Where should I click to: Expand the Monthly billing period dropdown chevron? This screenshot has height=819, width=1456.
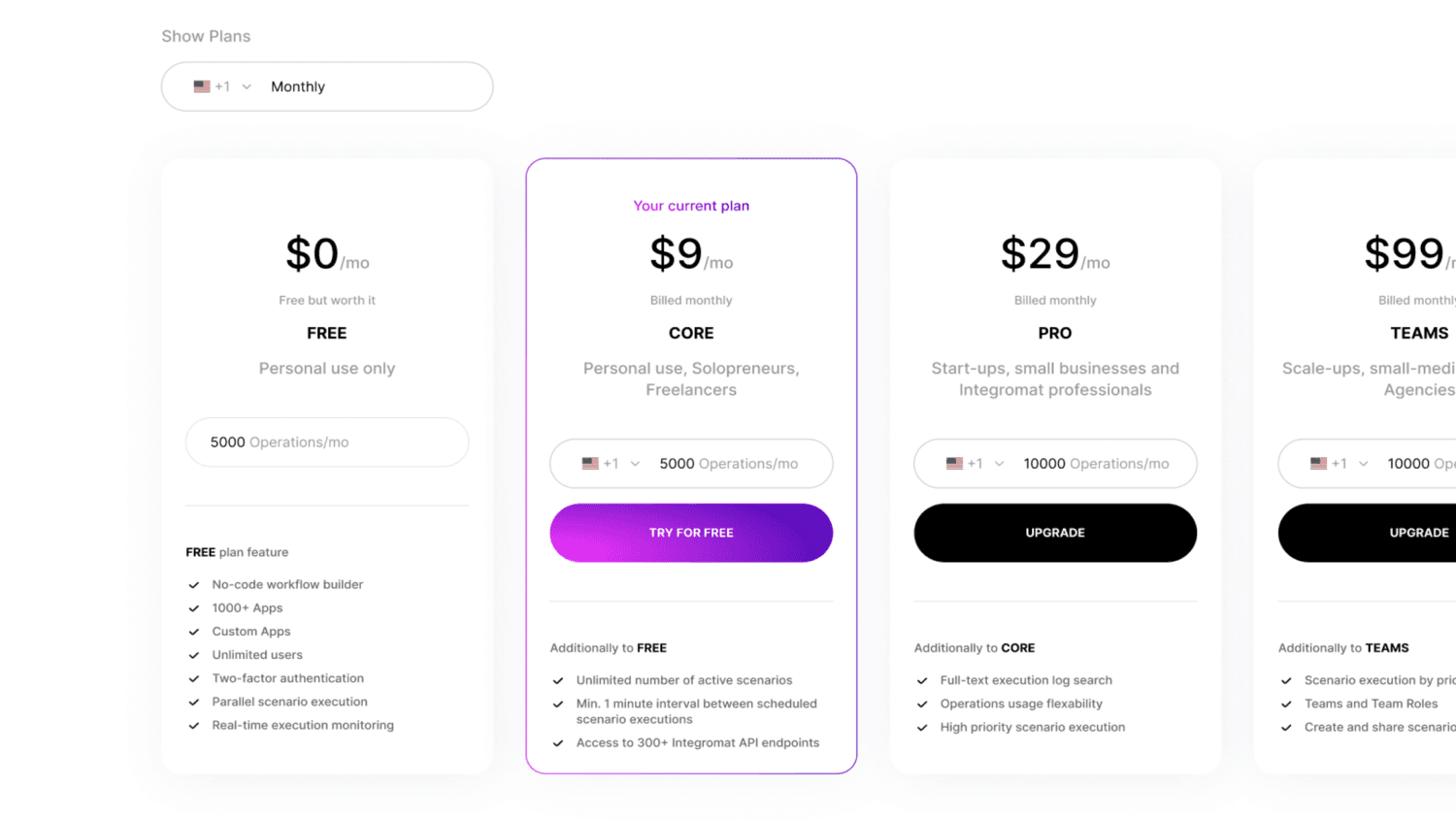tap(247, 86)
